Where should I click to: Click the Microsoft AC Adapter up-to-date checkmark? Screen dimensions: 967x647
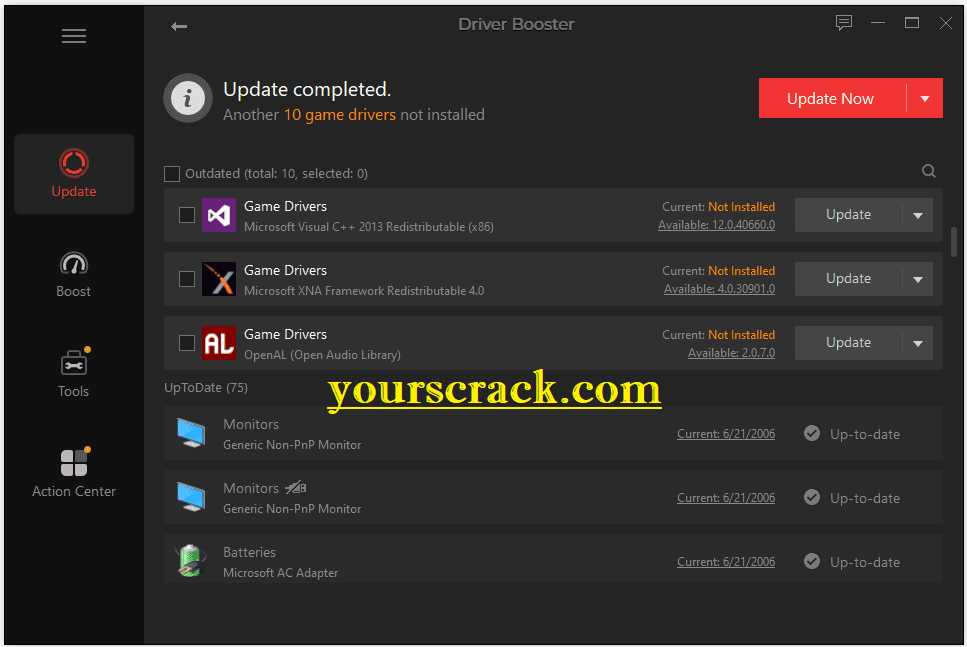(x=812, y=561)
